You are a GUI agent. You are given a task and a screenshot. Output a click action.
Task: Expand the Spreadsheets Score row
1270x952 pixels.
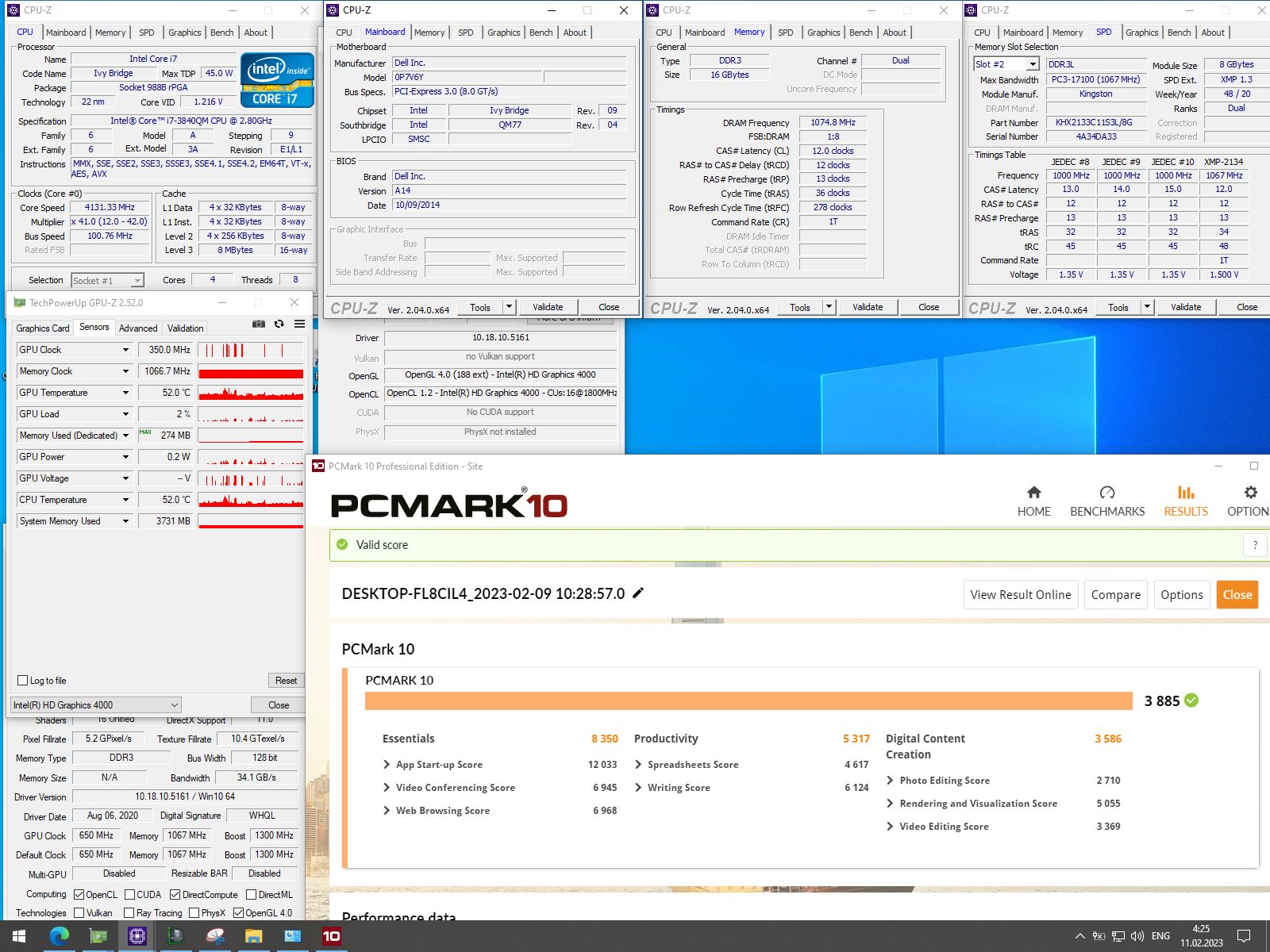638,765
